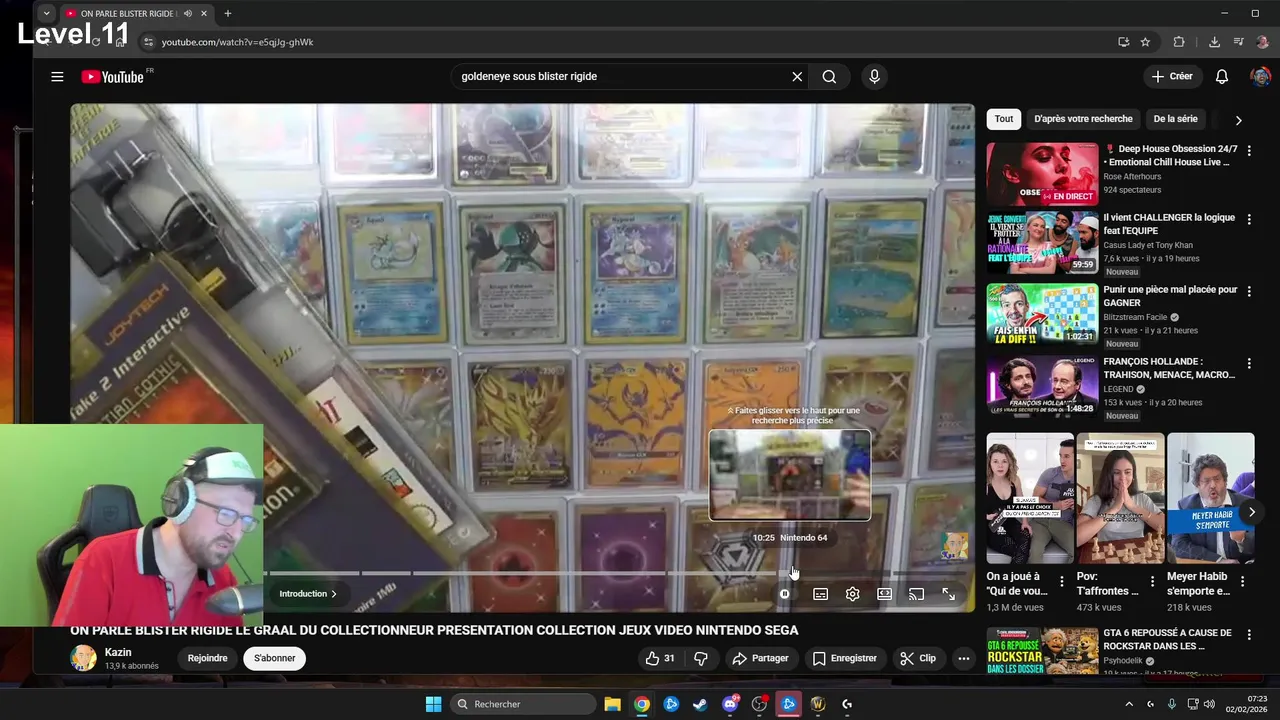Open the Chrome downloads icon

click(1214, 42)
